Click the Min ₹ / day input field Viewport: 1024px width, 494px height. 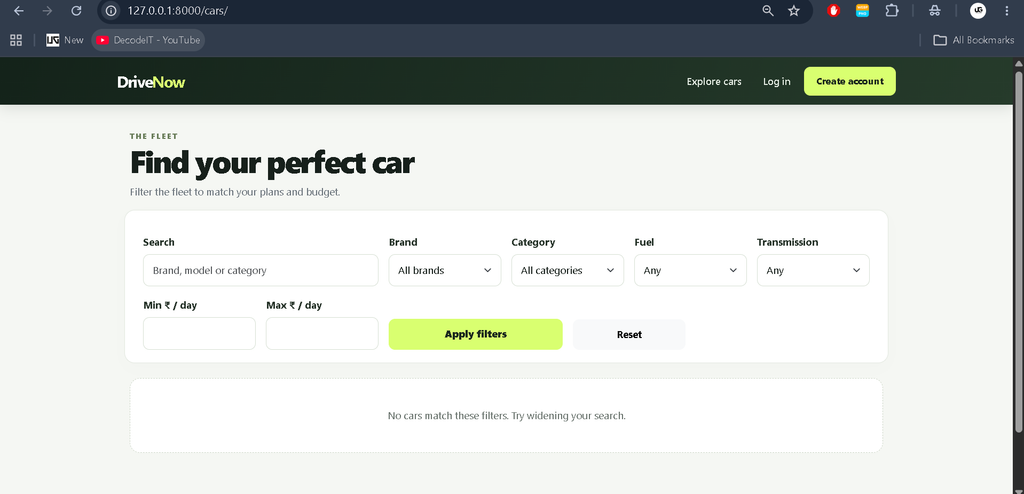click(x=199, y=333)
